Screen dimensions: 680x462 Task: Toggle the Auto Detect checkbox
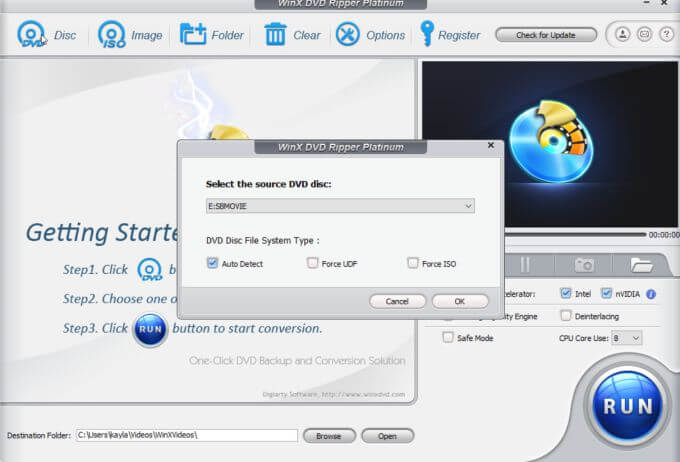point(212,263)
